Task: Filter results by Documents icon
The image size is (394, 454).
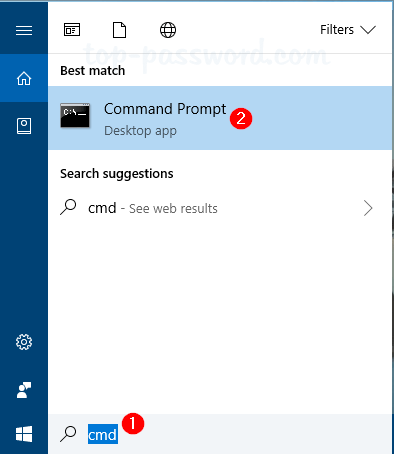Action: tap(119, 30)
